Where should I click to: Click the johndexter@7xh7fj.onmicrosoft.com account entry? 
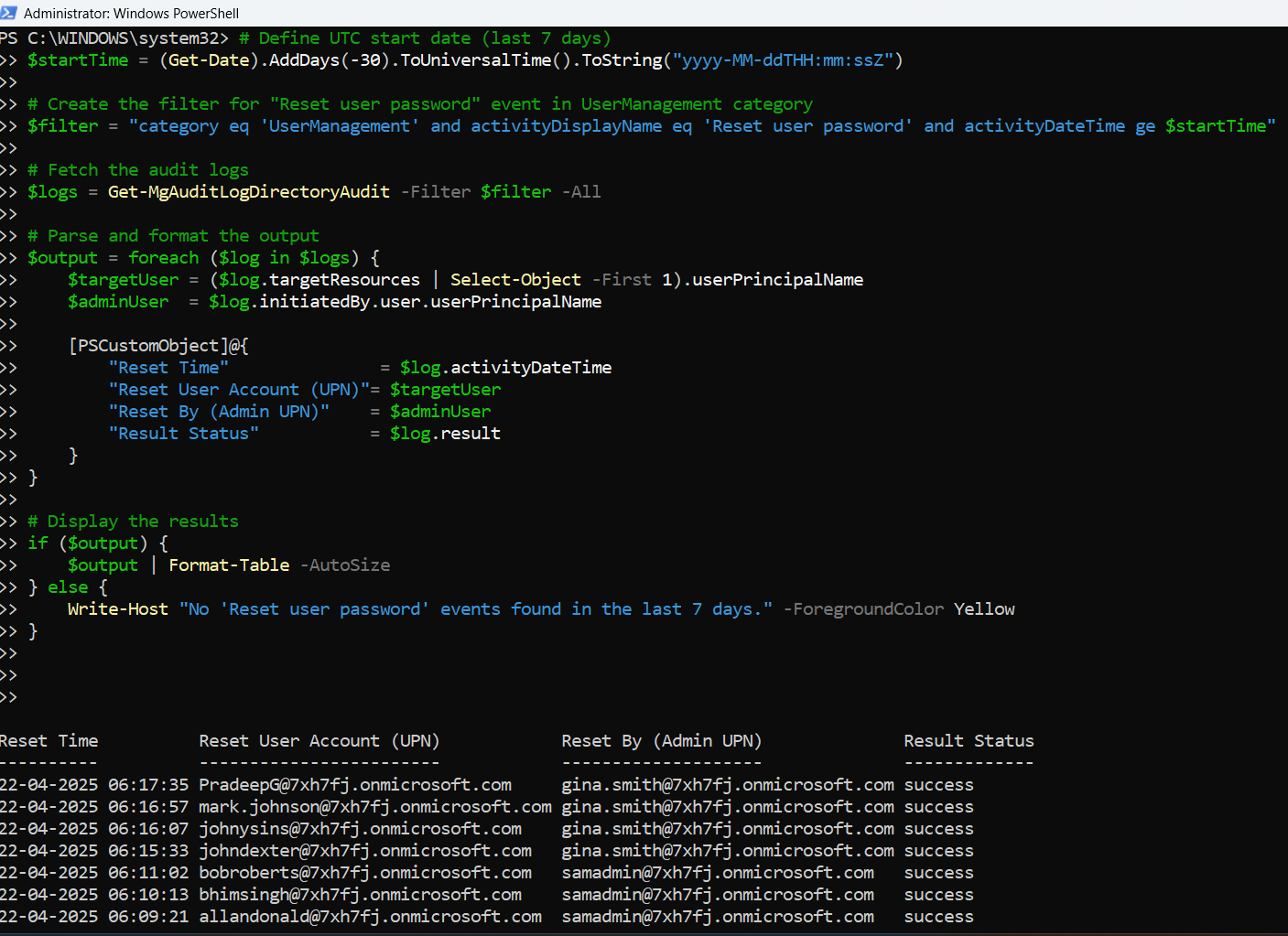pyautogui.click(x=365, y=851)
